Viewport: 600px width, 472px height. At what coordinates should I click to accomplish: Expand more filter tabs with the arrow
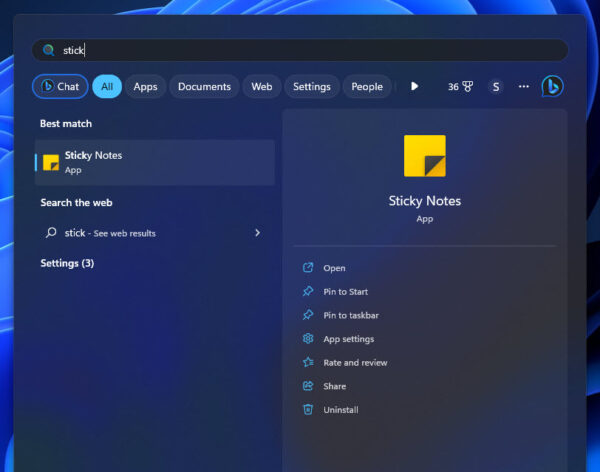(414, 87)
